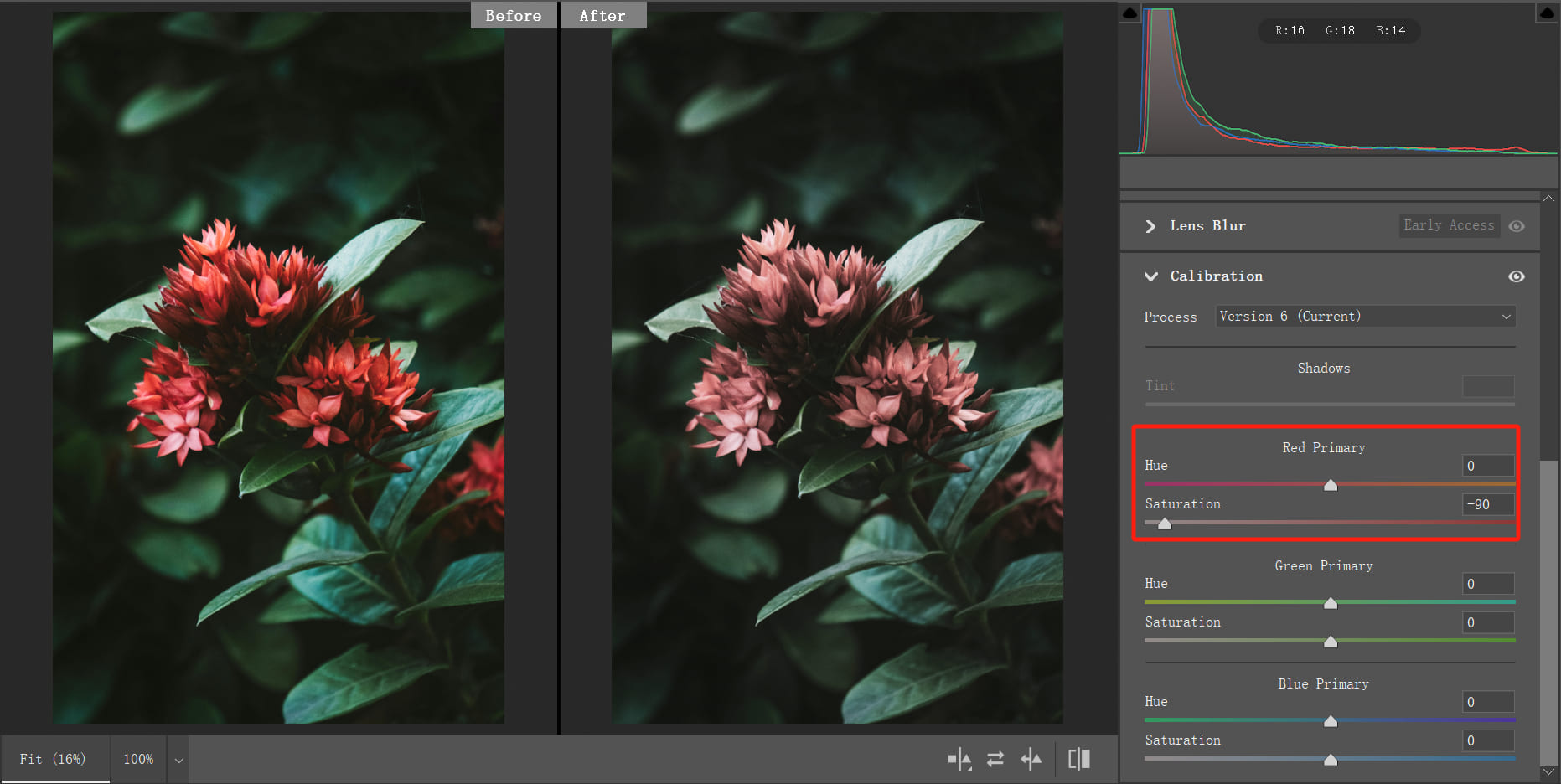Open the Process version dropdown
The image size is (1561, 784).
pos(1366,317)
